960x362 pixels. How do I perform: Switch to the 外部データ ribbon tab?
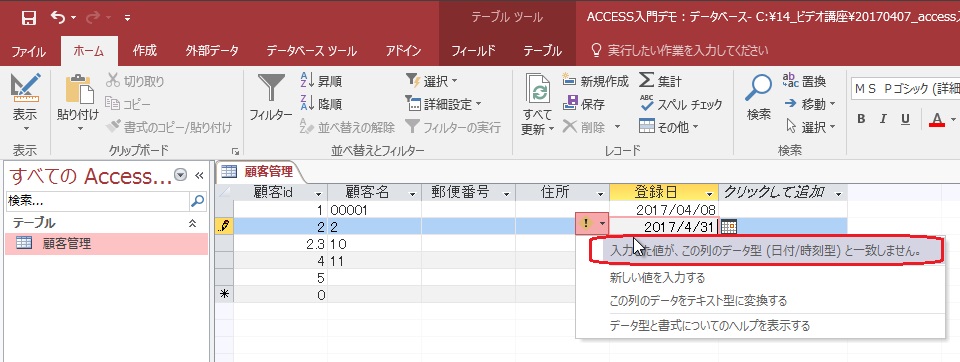tap(212, 51)
